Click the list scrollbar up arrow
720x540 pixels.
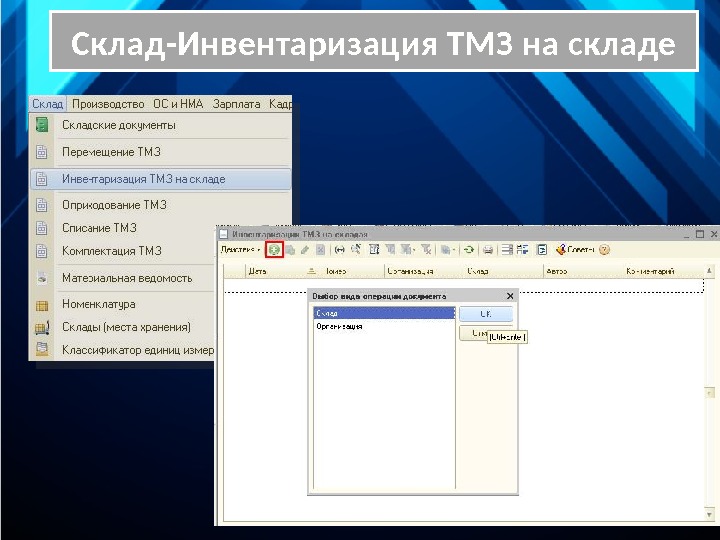pyautogui.click(x=710, y=271)
